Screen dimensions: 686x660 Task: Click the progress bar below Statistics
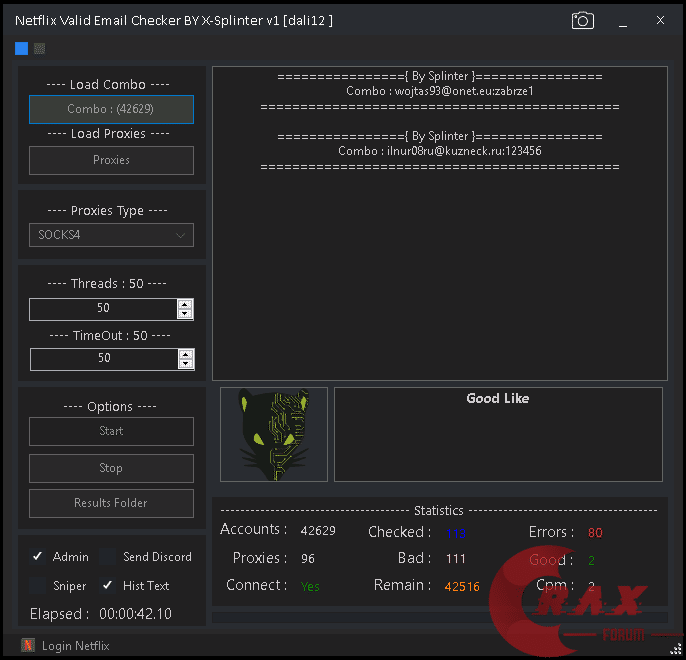pyautogui.click(x=440, y=617)
